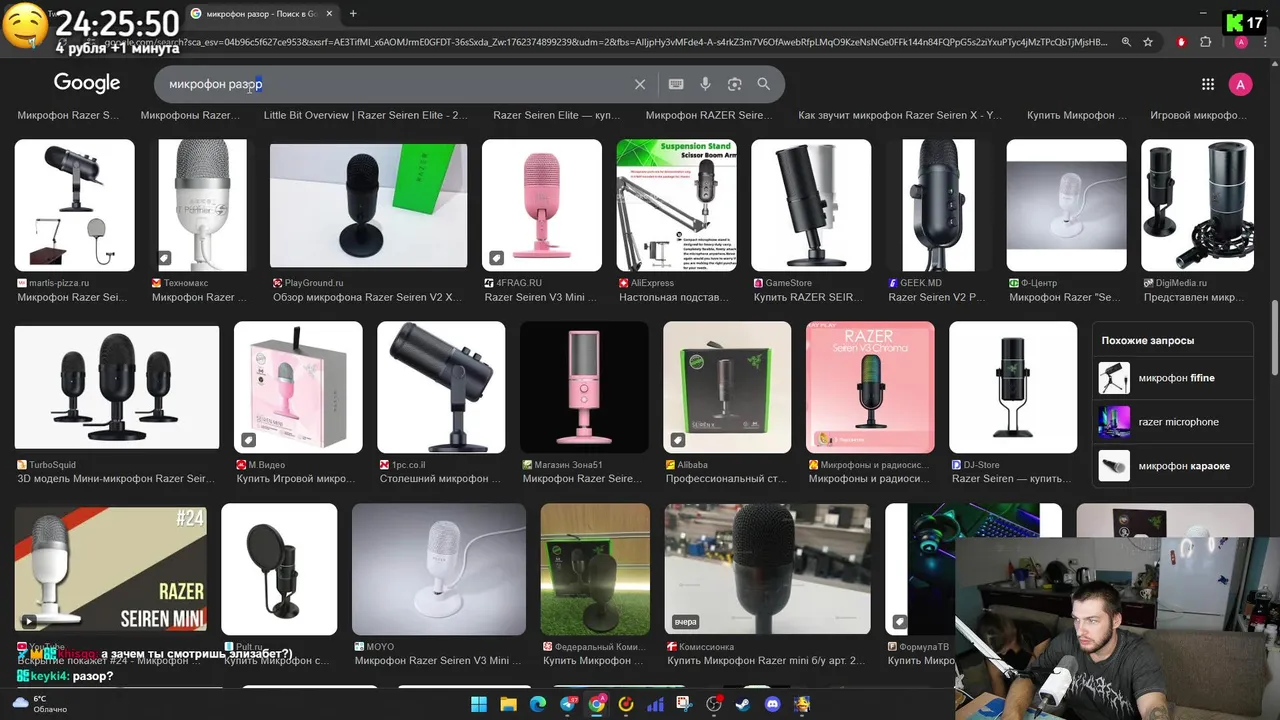The width and height of the screenshot is (1280, 720).
Task: Open the browser extensions puzzle menu
Action: (x=1205, y=42)
